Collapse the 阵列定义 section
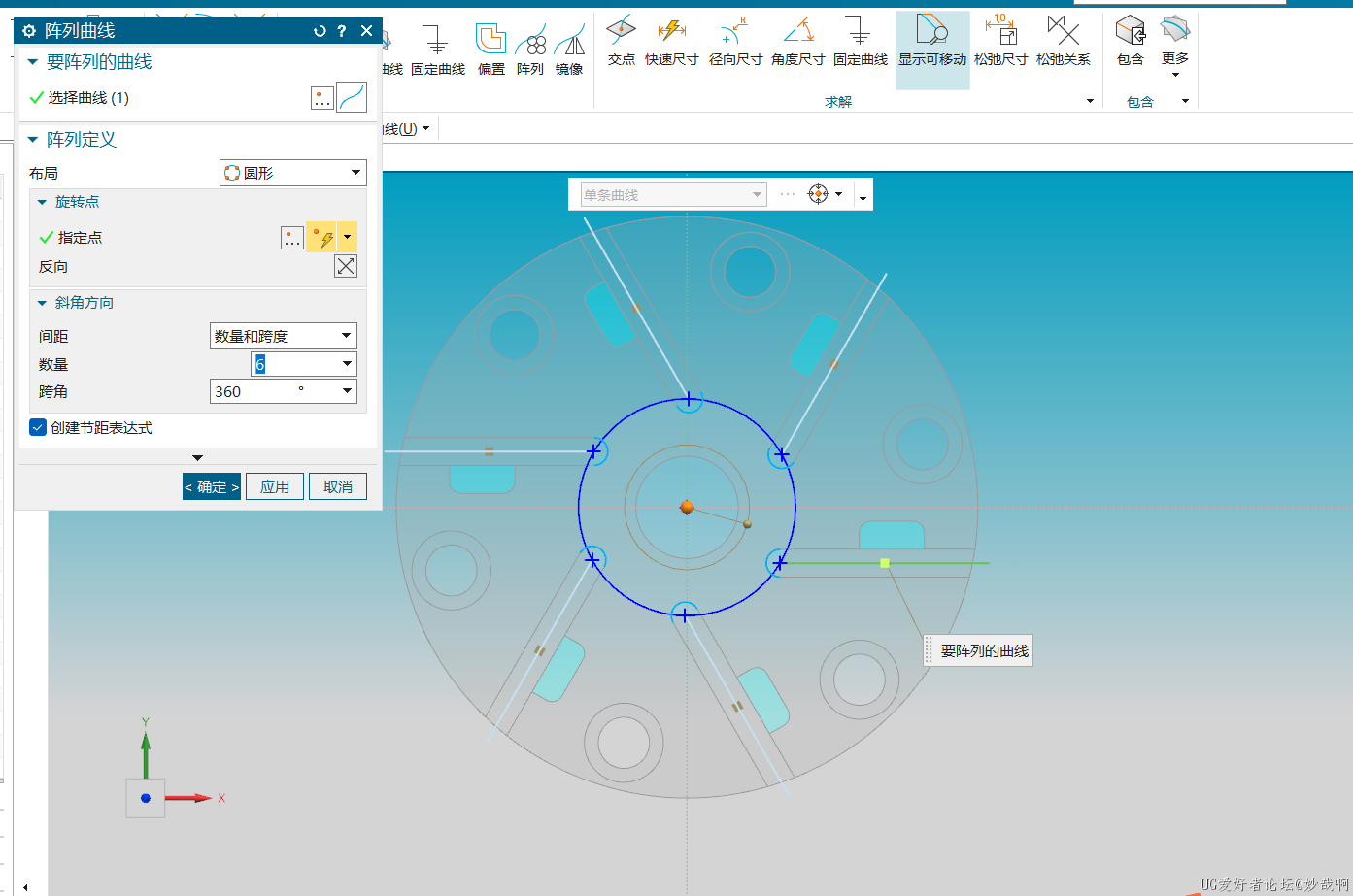 [x=33, y=140]
